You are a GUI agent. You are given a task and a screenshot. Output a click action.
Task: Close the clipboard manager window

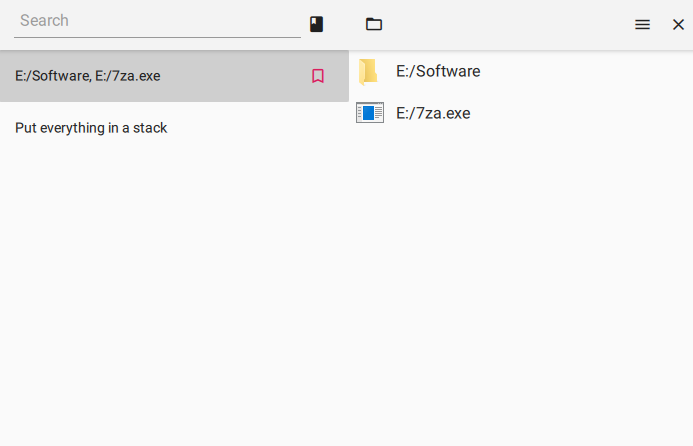click(678, 24)
